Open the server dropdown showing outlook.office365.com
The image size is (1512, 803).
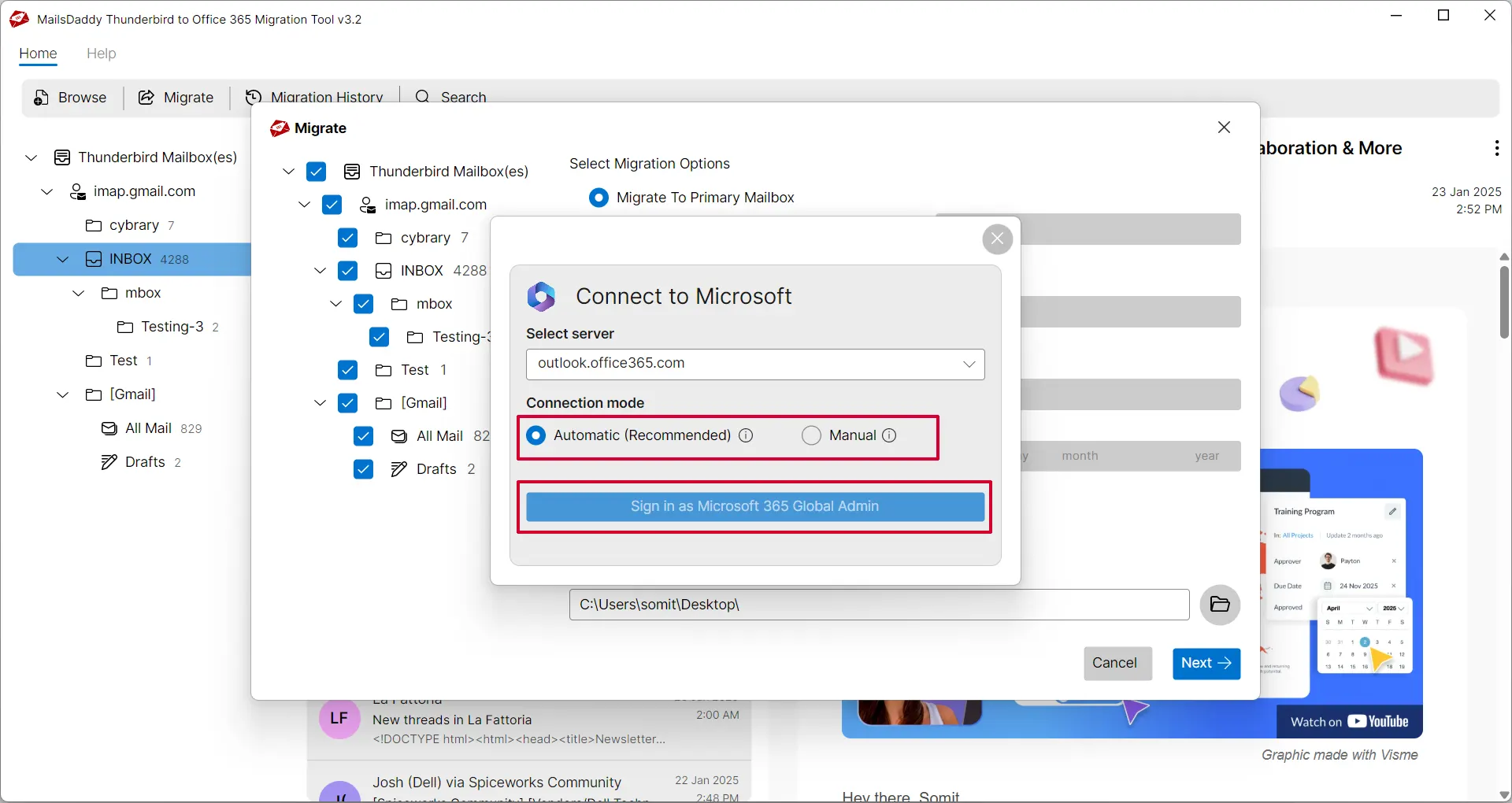pos(968,364)
